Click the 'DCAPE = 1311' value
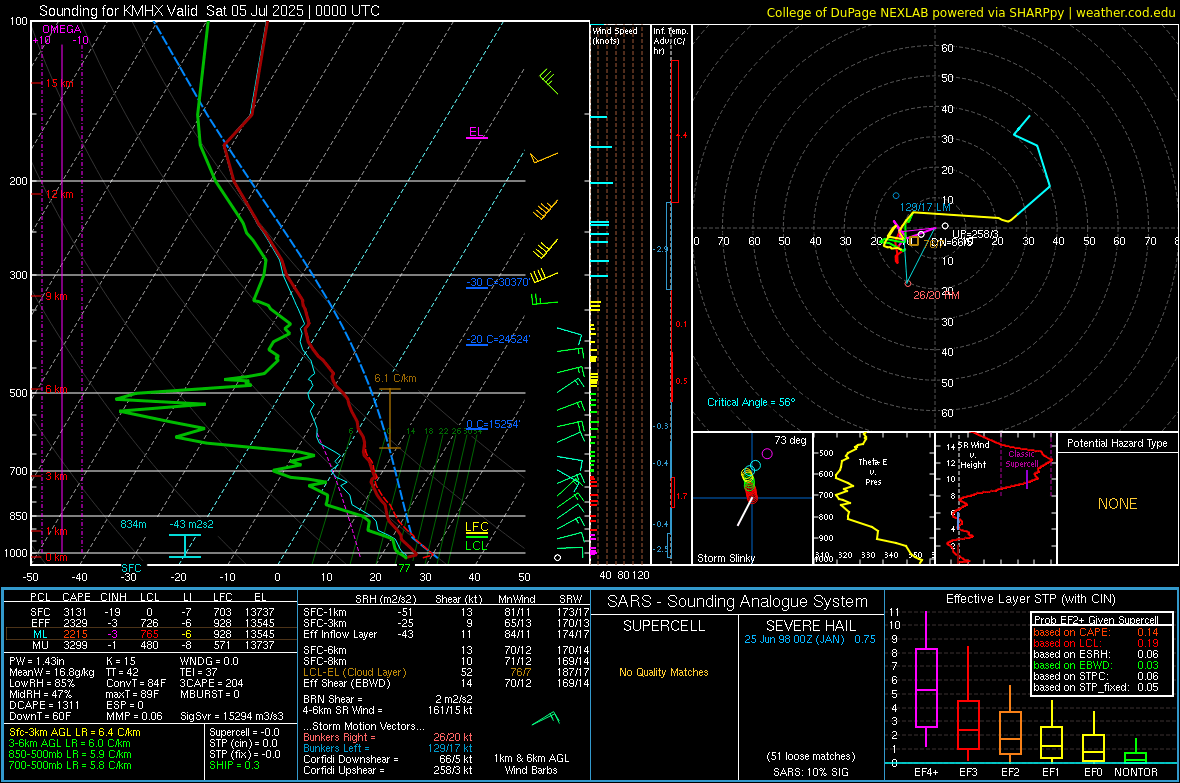This screenshot has height=783, width=1180. point(44,705)
